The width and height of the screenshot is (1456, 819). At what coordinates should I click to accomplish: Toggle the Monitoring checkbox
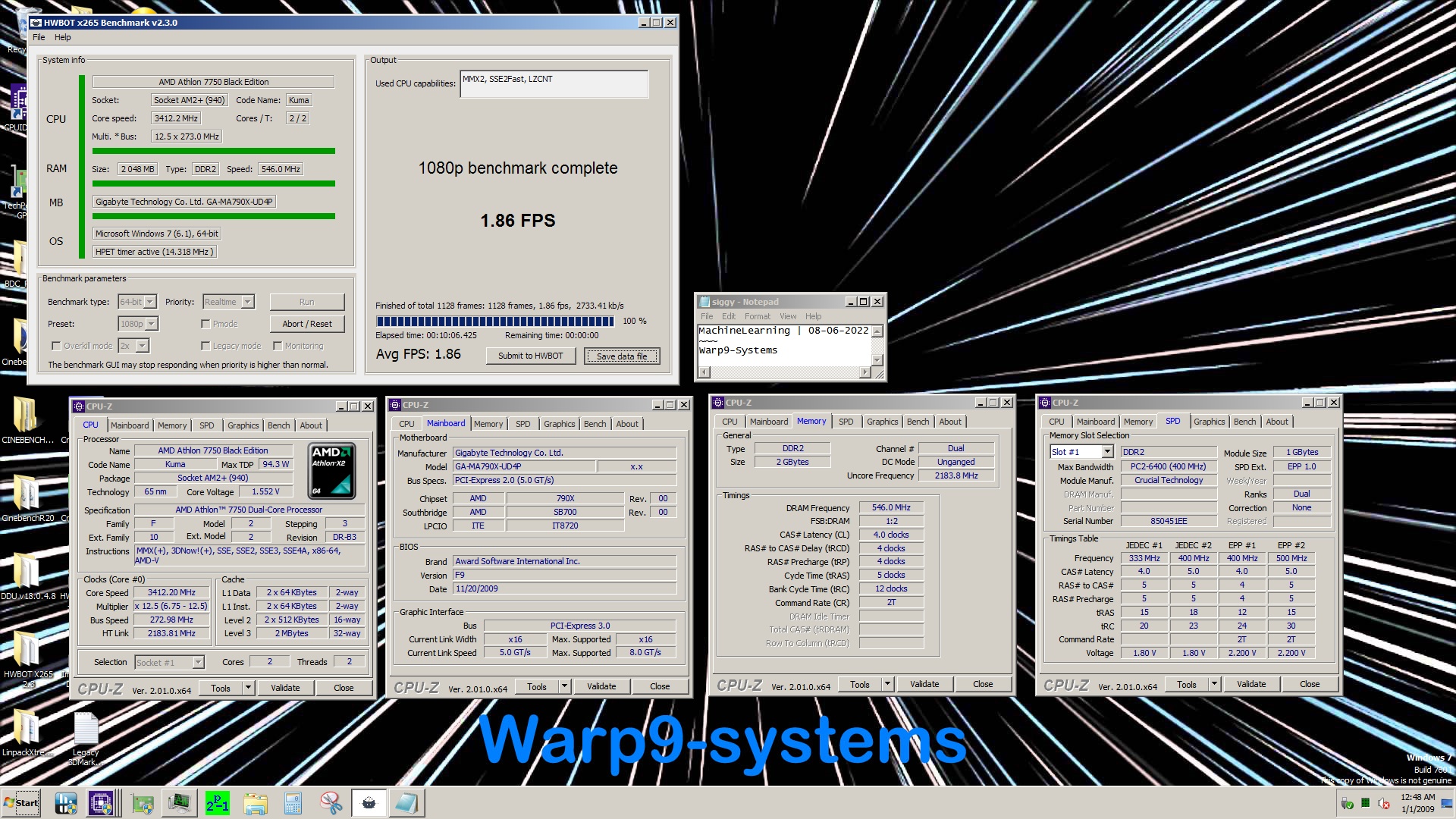coord(278,346)
